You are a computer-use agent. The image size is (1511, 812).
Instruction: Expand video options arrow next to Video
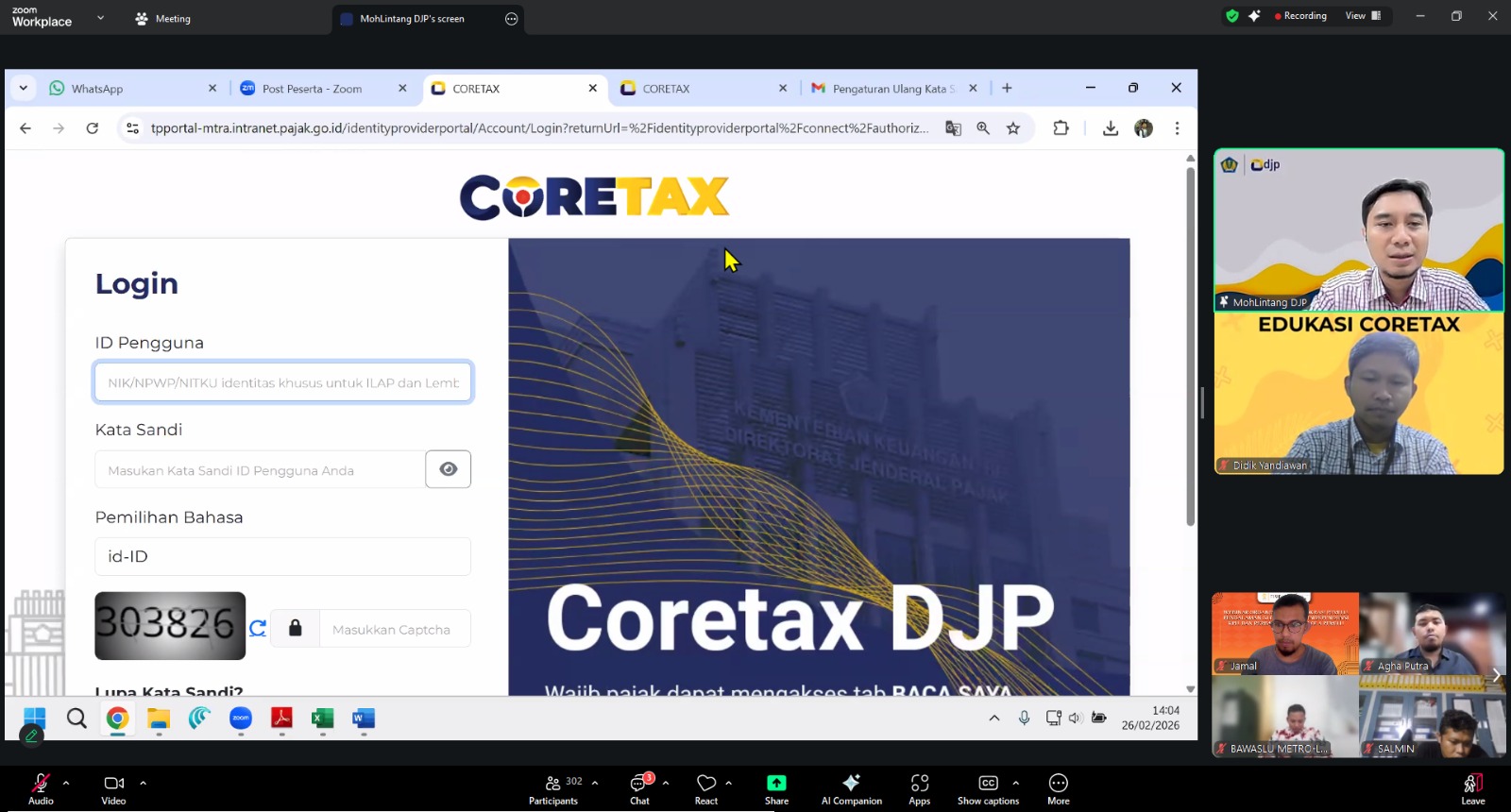(x=144, y=783)
